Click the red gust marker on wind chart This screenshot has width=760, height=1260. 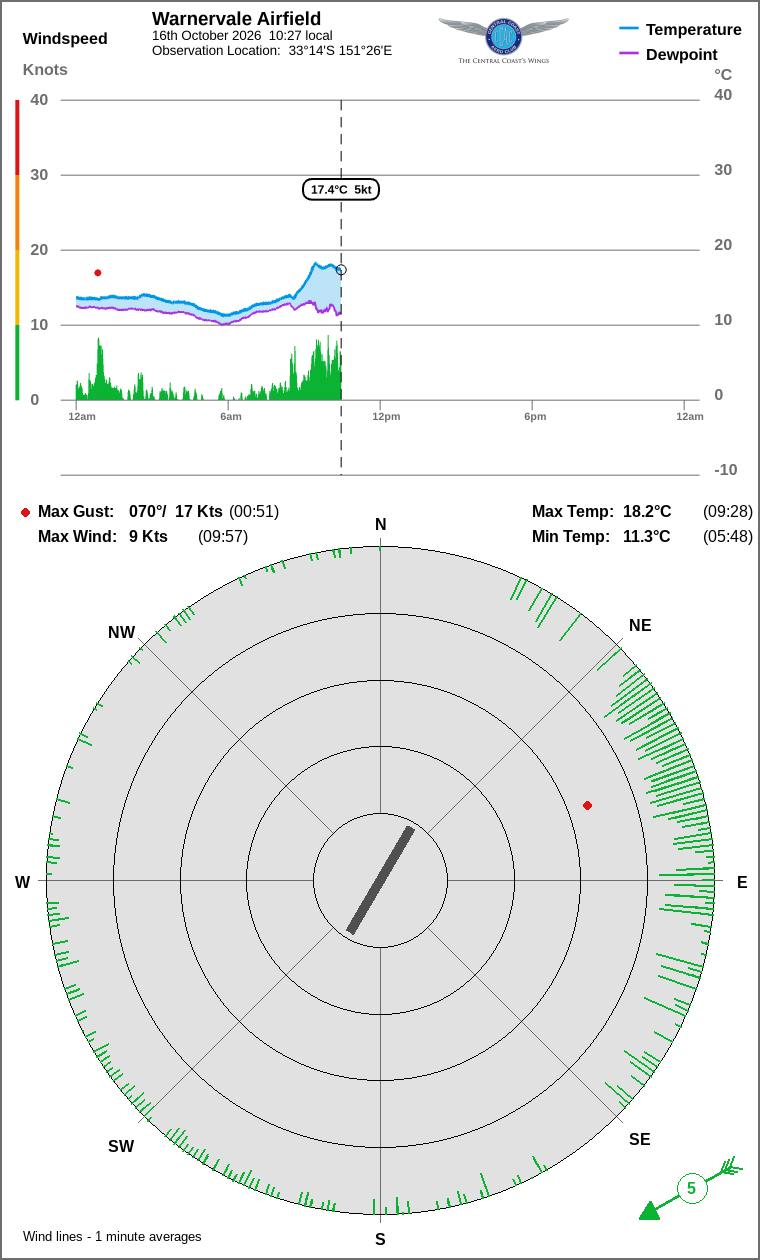[x=97, y=272]
